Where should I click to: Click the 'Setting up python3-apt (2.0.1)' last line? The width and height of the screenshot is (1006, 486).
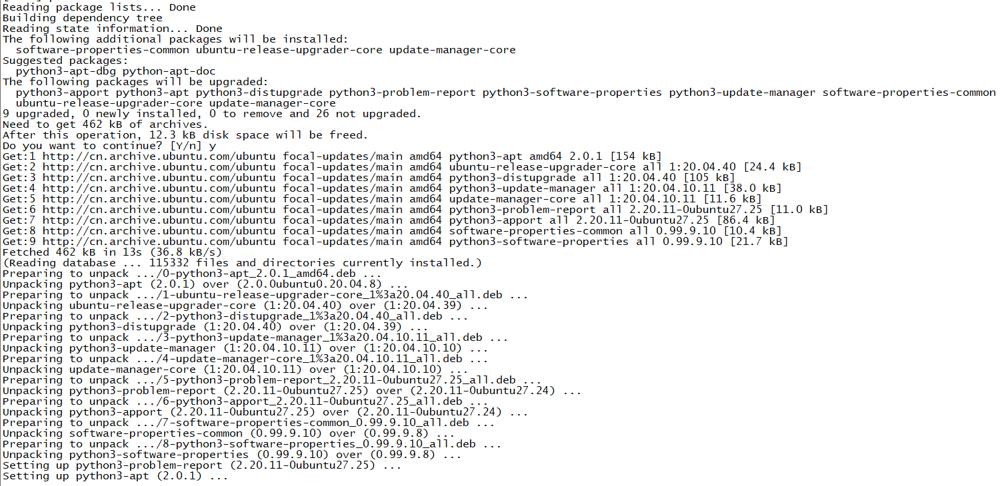(x=115, y=476)
